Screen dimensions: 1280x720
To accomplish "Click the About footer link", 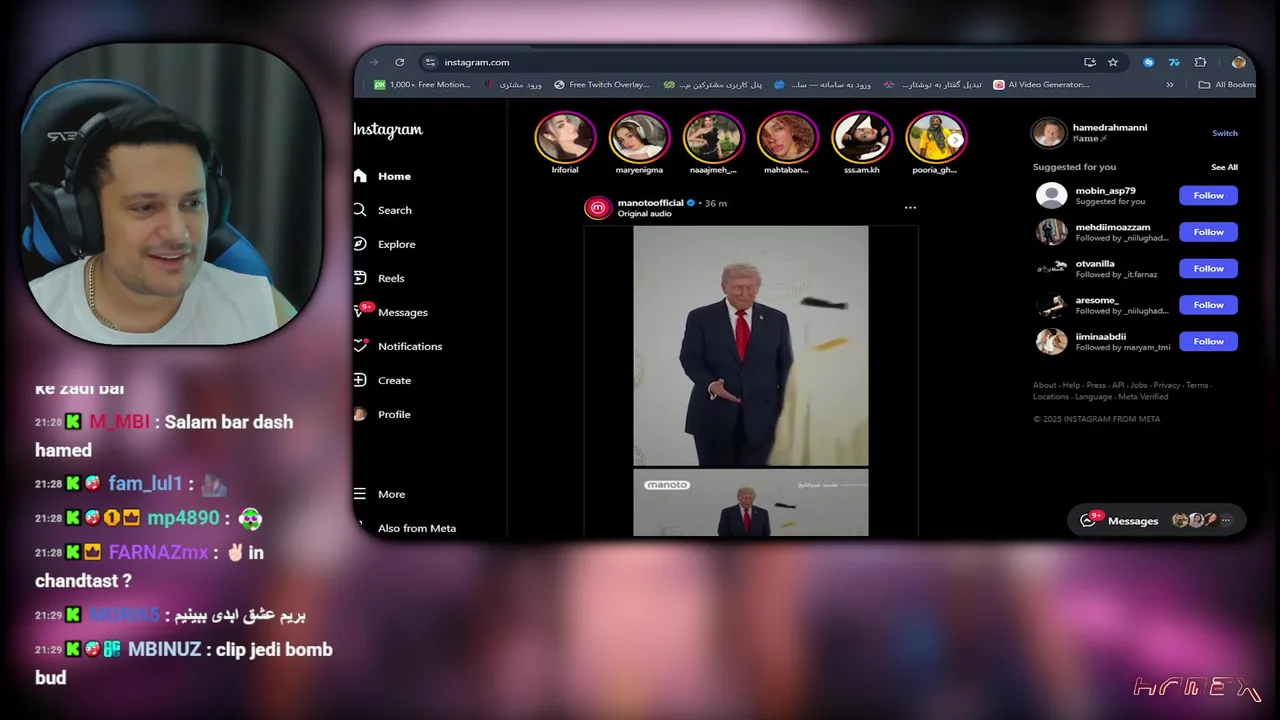I will pyautogui.click(x=1044, y=385).
